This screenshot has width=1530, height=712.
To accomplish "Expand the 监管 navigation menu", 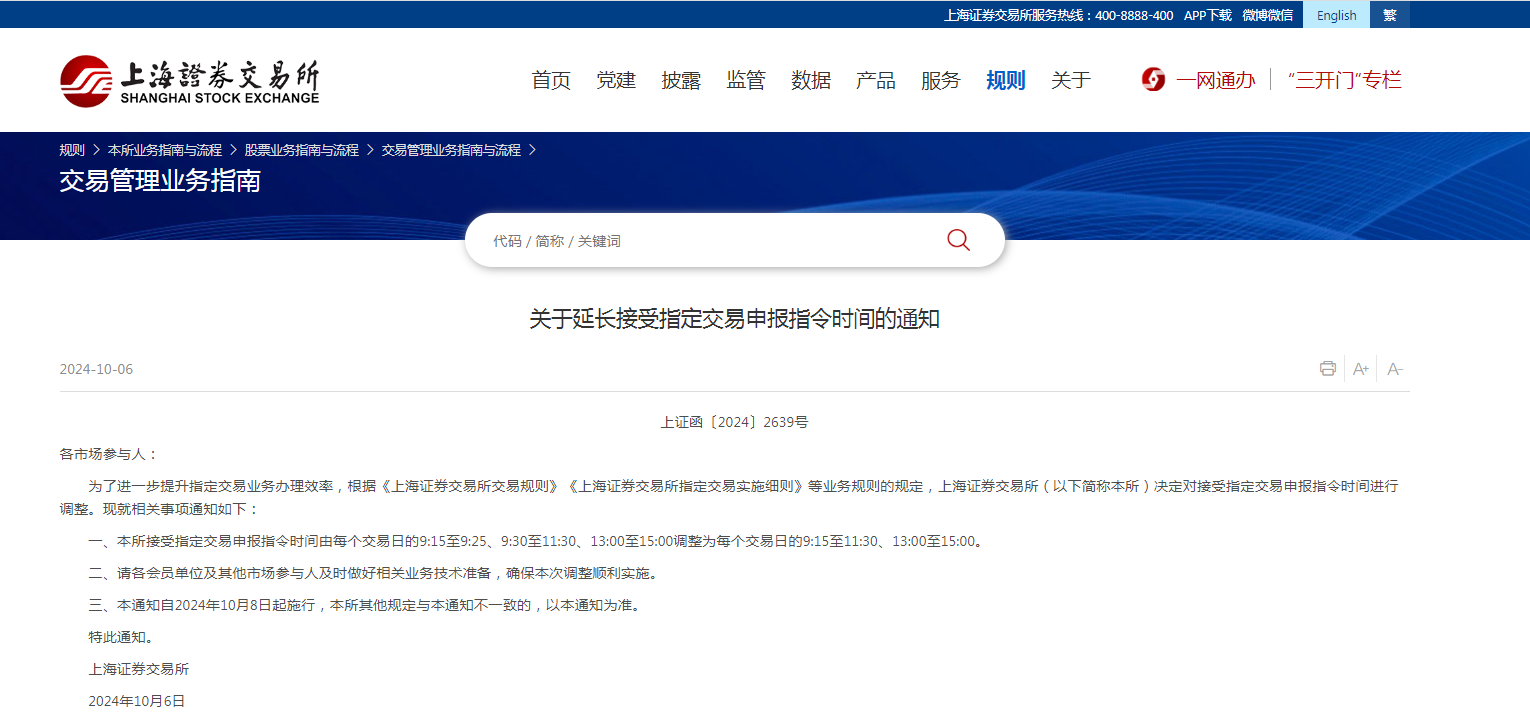I will pos(746,81).
